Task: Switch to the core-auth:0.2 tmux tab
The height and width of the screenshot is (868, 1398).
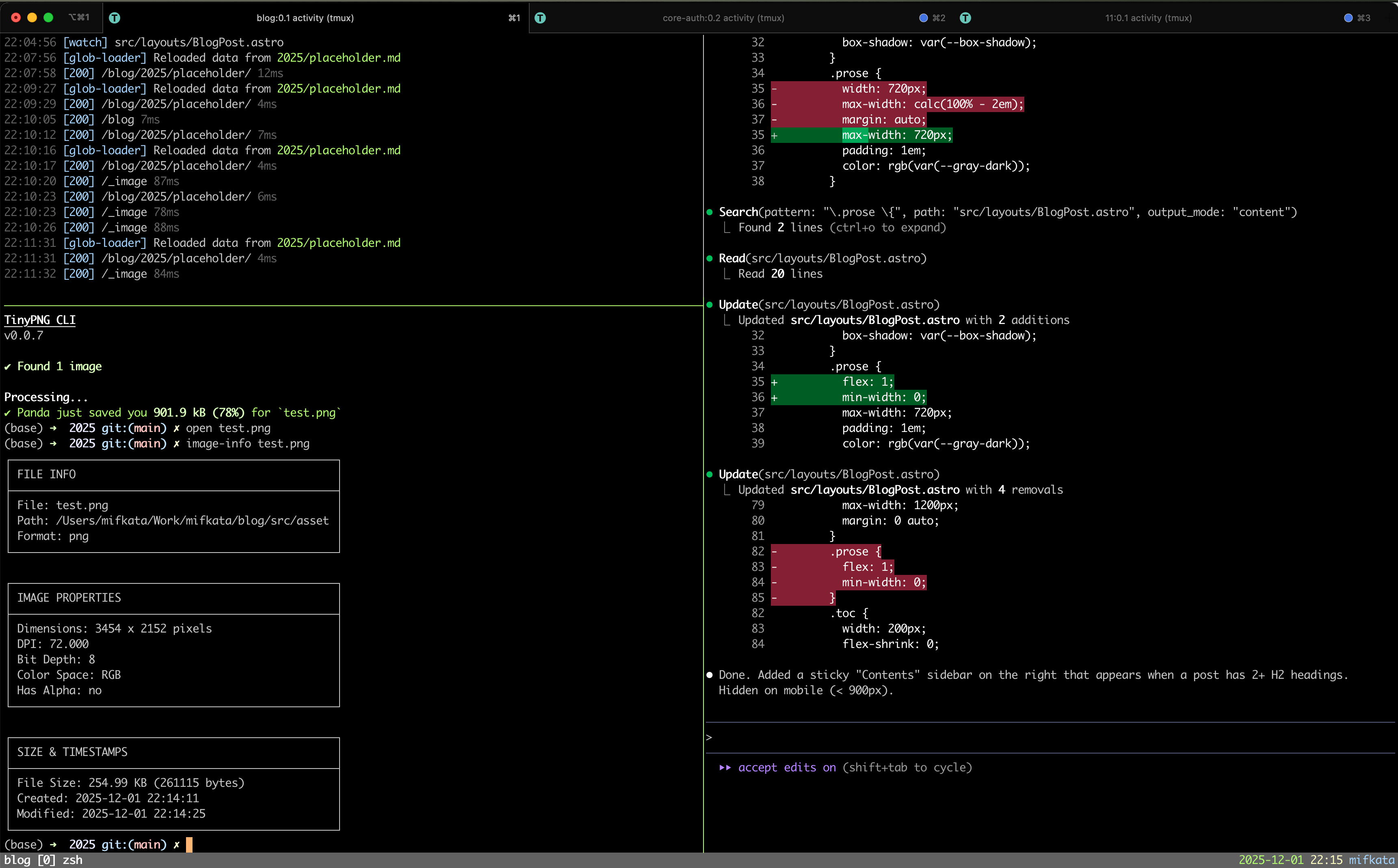Action: pyautogui.click(x=723, y=18)
